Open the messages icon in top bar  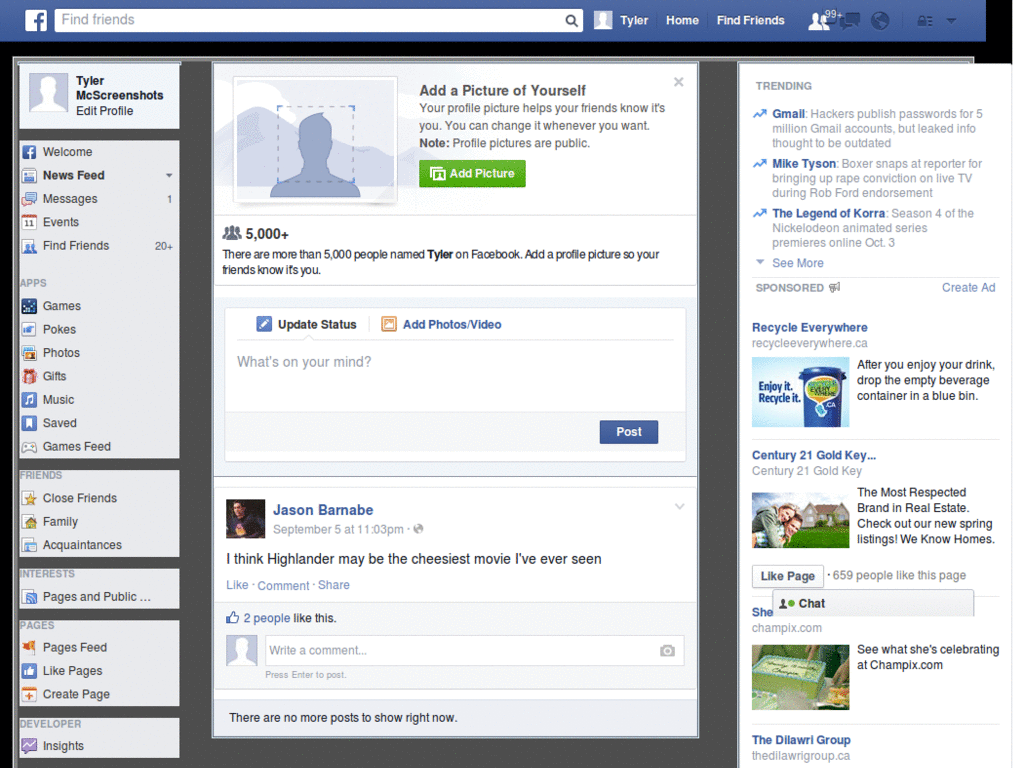[x=851, y=20]
